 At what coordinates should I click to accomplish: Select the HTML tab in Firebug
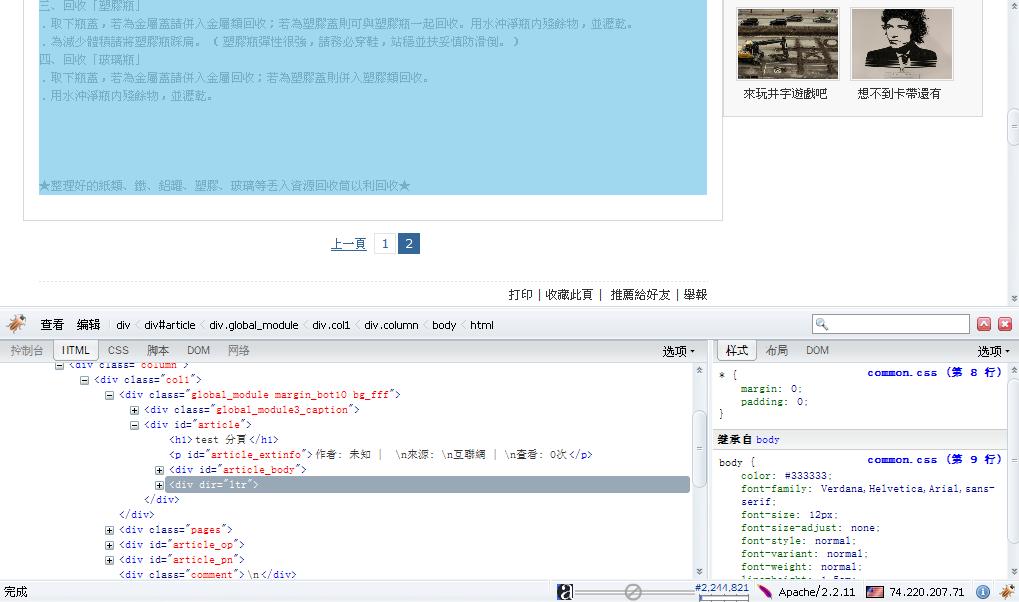pos(76,350)
